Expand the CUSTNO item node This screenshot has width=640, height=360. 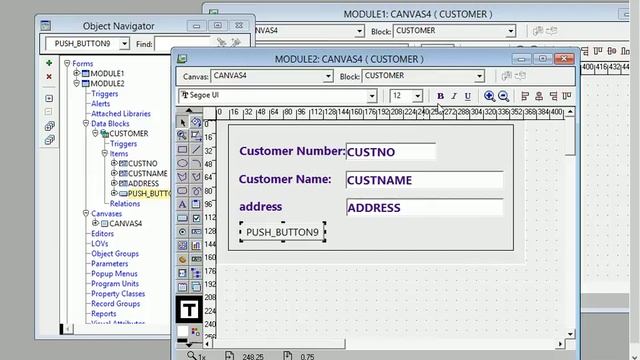click(114, 163)
